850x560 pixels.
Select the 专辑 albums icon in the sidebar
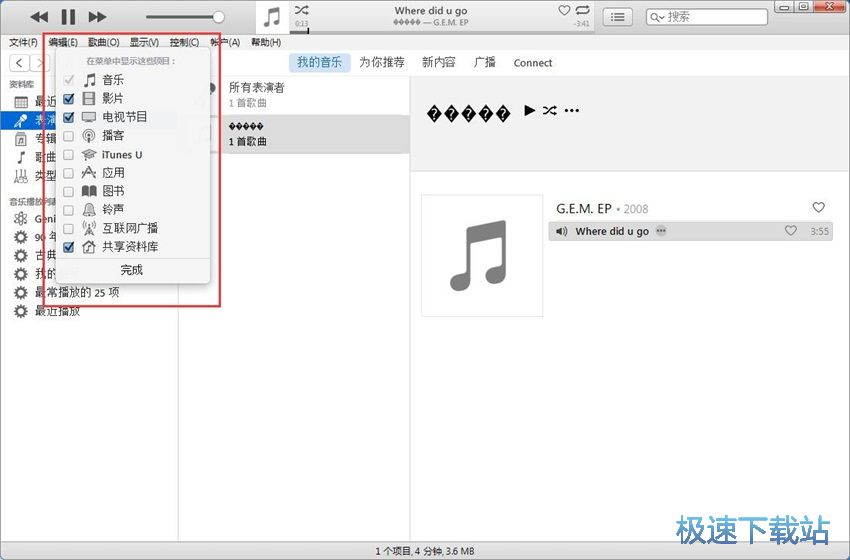[x=21, y=139]
